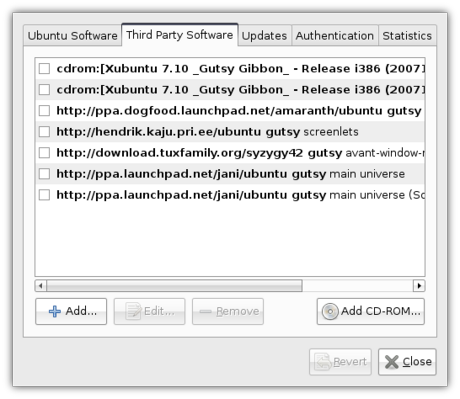Click the horizontal scrollbar thumb
This screenshot has height=399, width=460.
coord(174,286)
